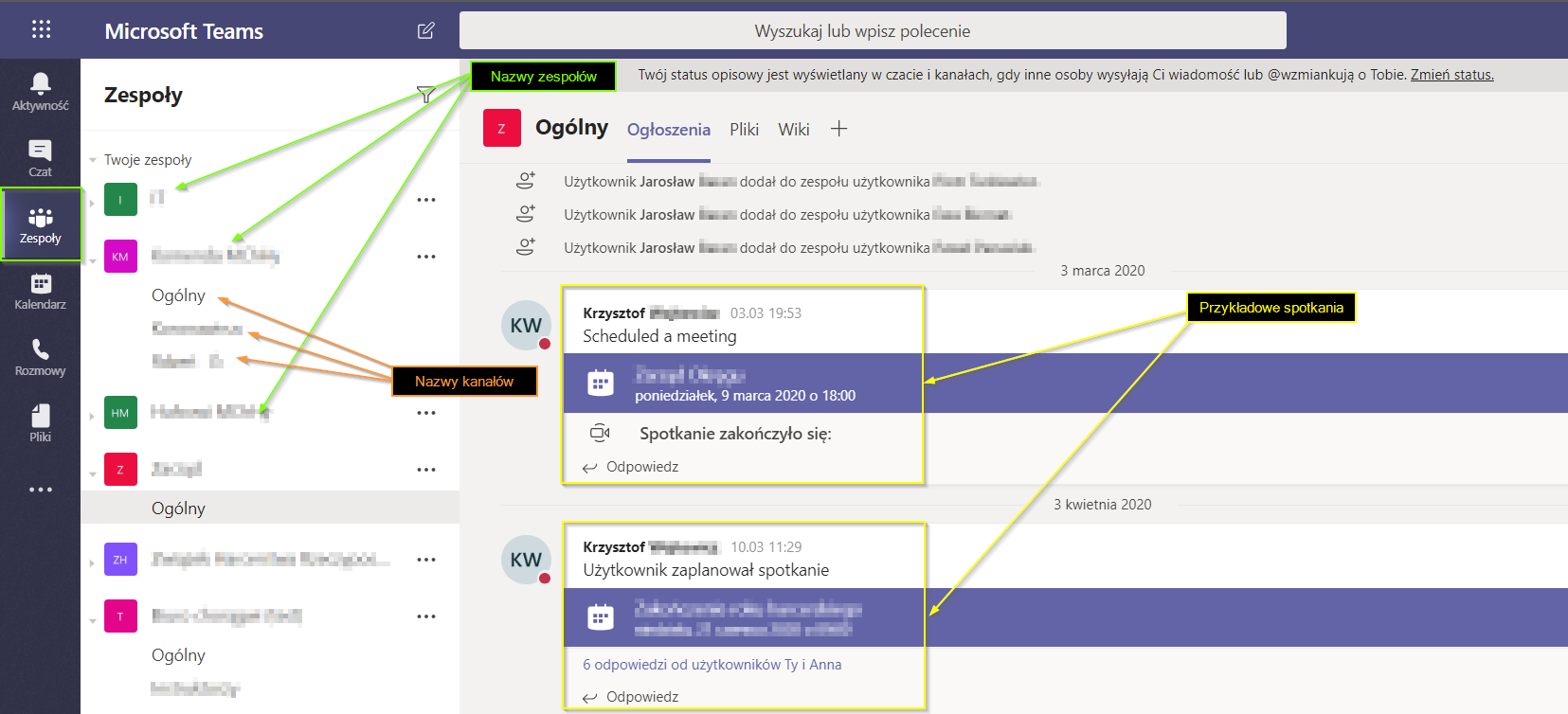Expand 6 odpowiedzi od użytkowników thread
This screenshot has width=1568, height=714.
pyautogui.click(x=712, y=665)
